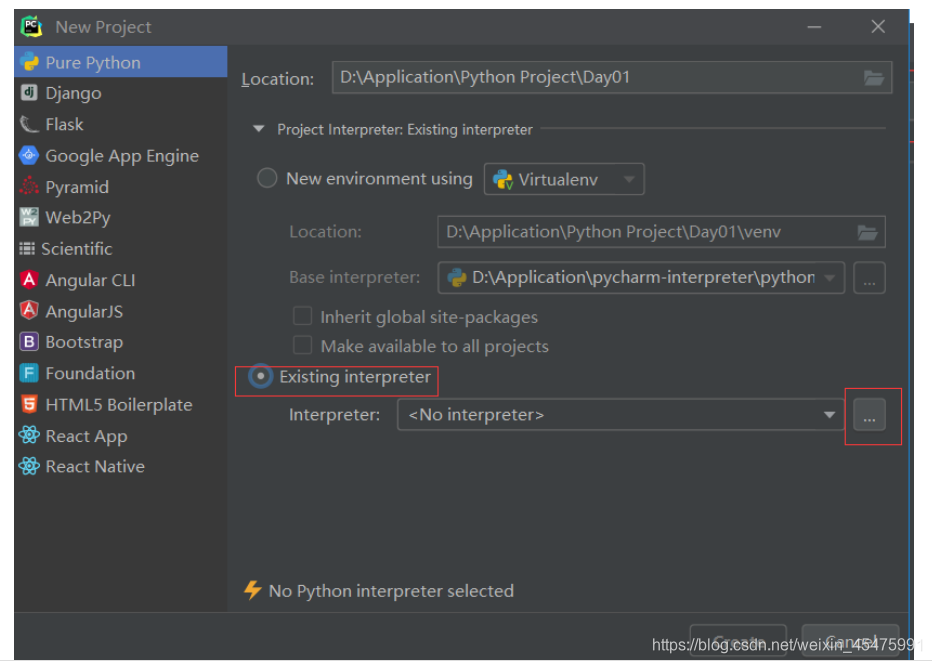Select New environment using radio button

click(267, 178)
